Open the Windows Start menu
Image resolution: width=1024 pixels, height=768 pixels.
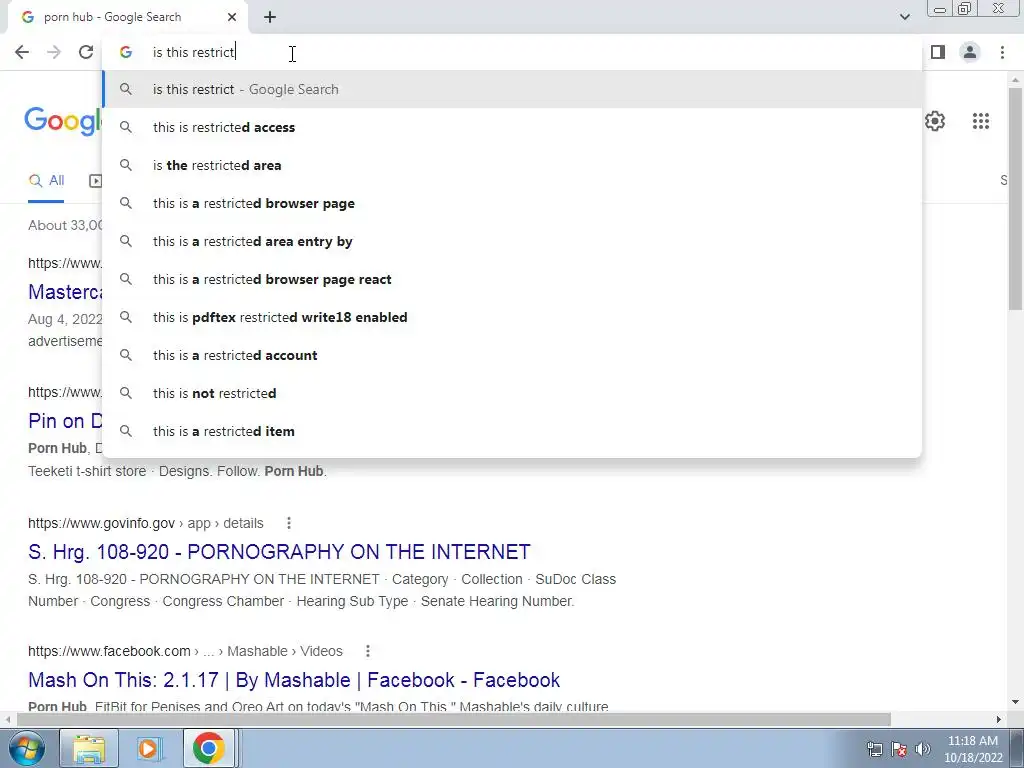pos(25,748)
